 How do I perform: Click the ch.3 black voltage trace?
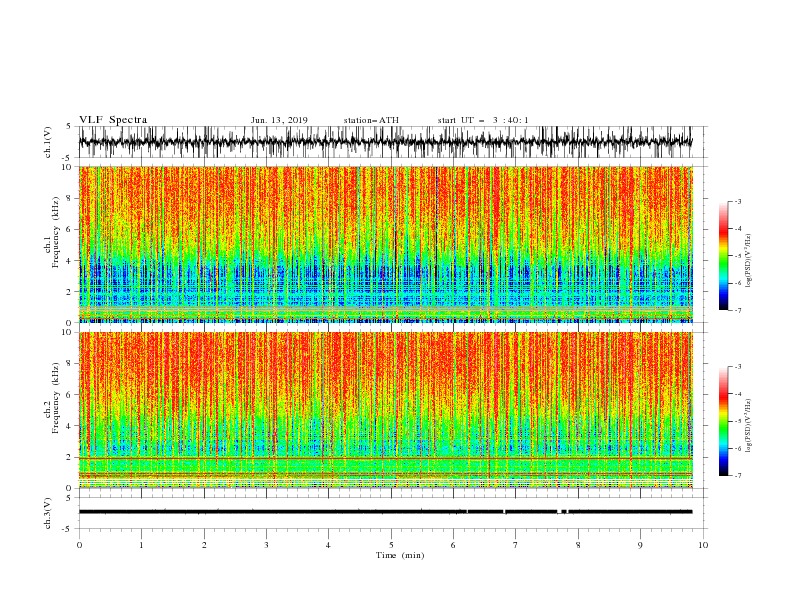tap(385, 512)
